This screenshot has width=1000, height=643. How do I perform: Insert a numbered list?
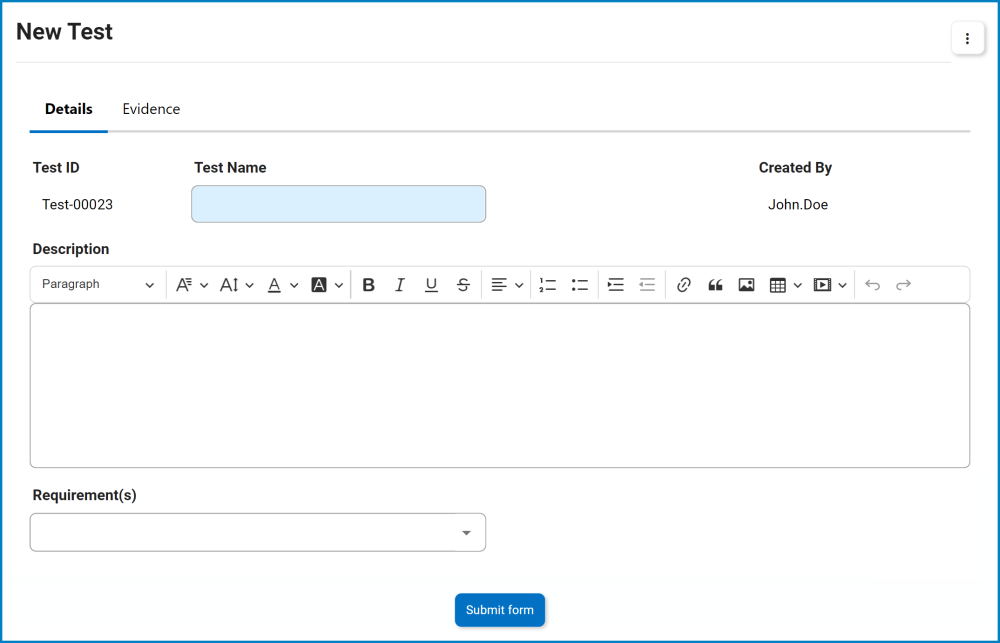click(x=547, y=285)
